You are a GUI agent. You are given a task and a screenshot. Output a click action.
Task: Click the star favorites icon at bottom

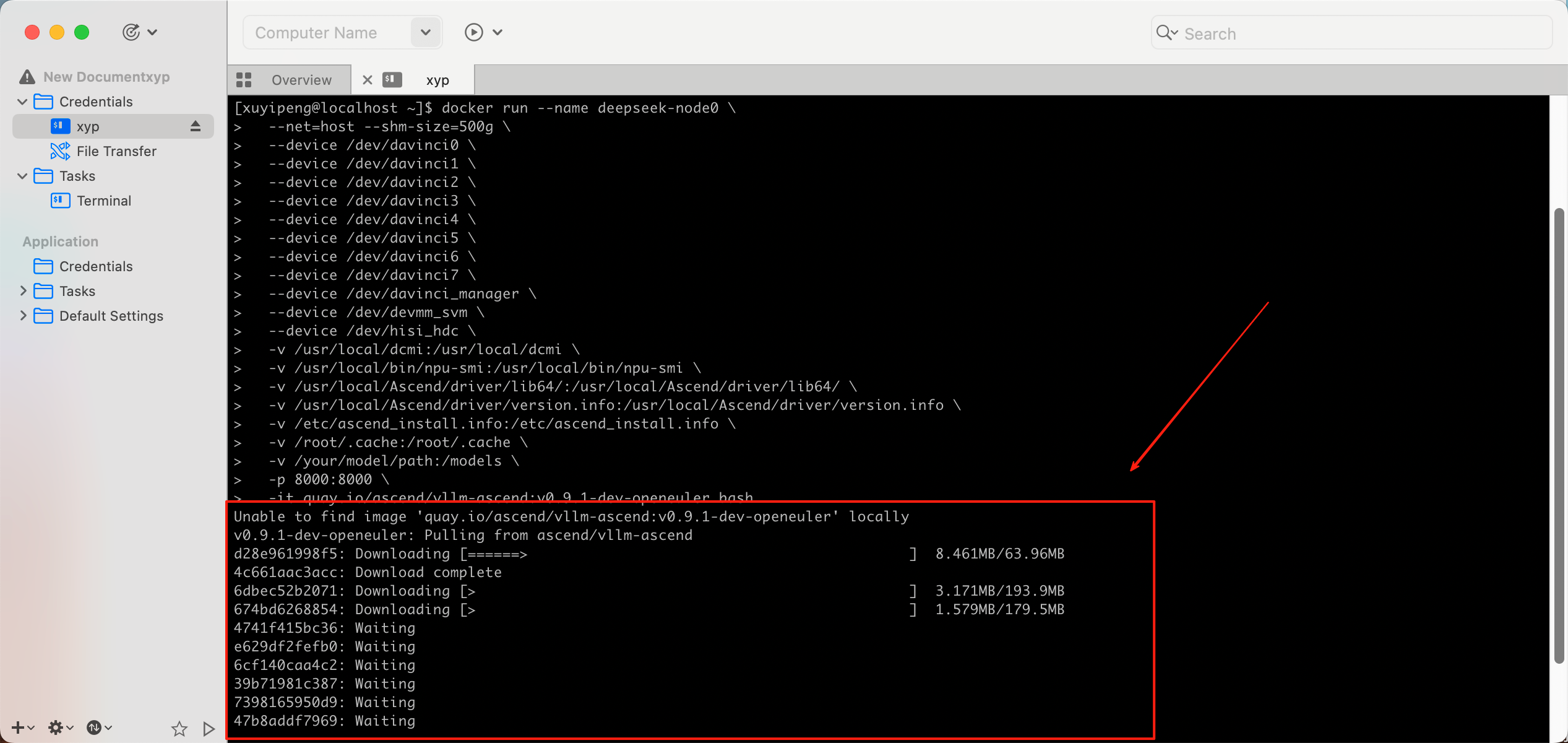179,728
